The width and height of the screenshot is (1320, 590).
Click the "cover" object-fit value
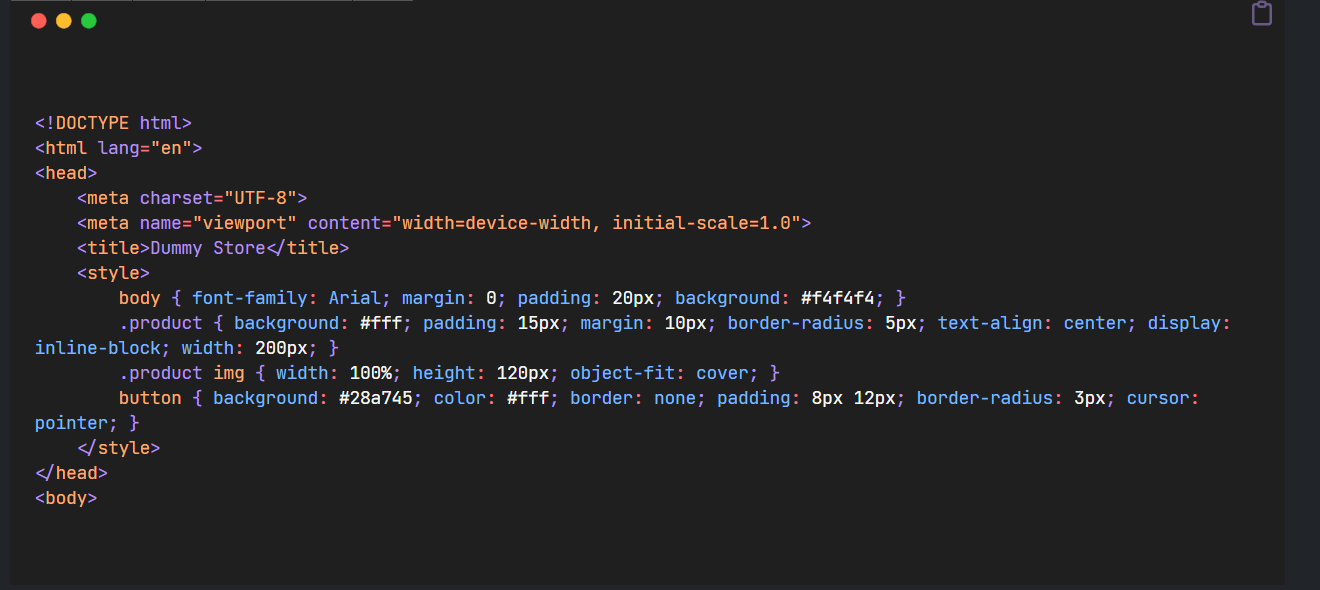coord(723,373)
